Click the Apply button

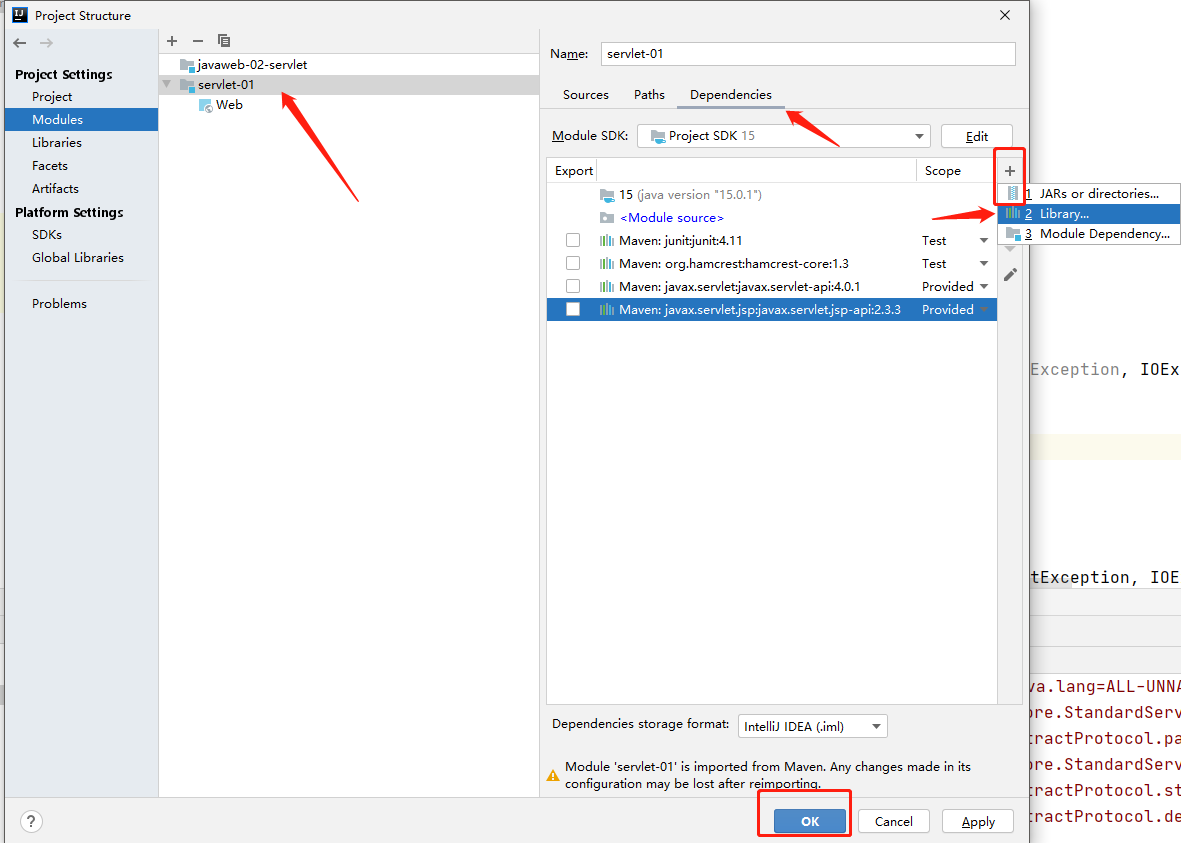[978, 821]
